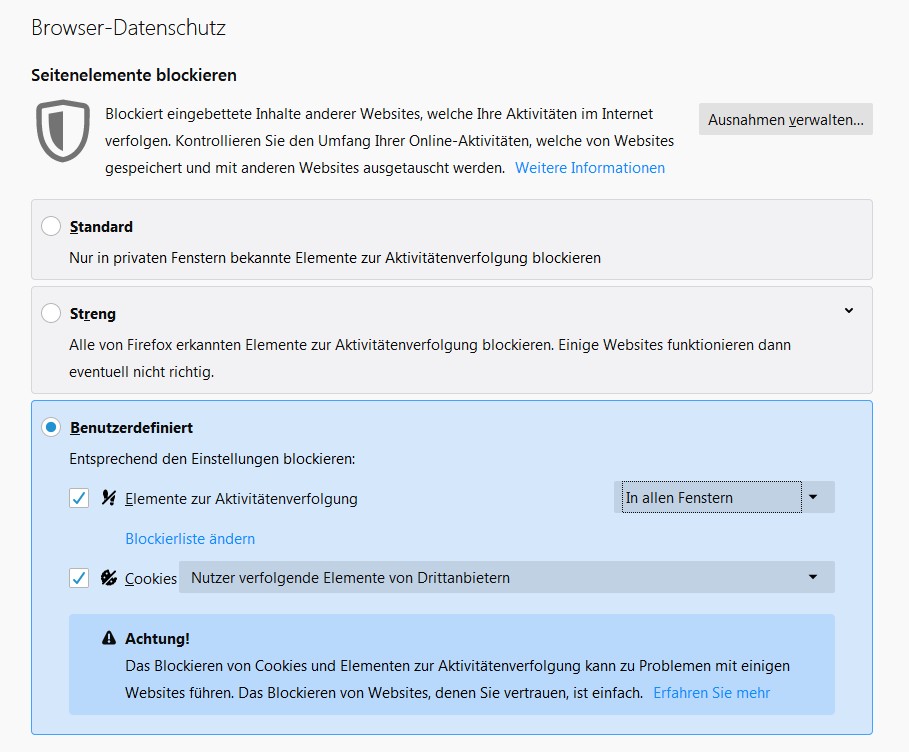This screenshot has height=752, width=909.
Task: Click Blockierliste ändern link
Action: point(190,539)
